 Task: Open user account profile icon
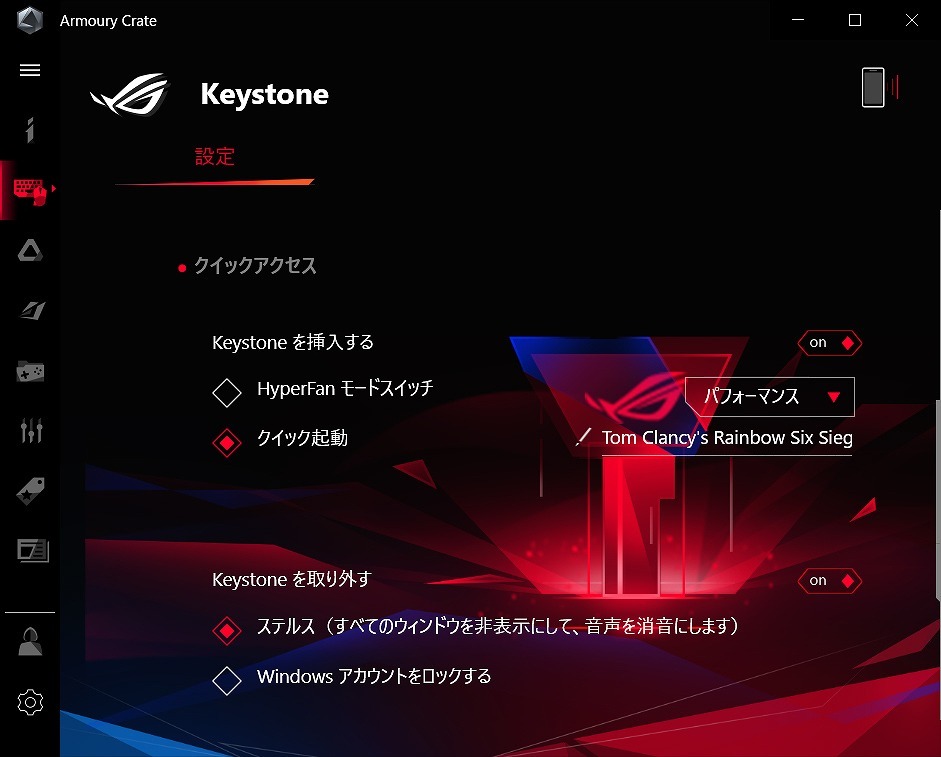(x=30, y=642)
